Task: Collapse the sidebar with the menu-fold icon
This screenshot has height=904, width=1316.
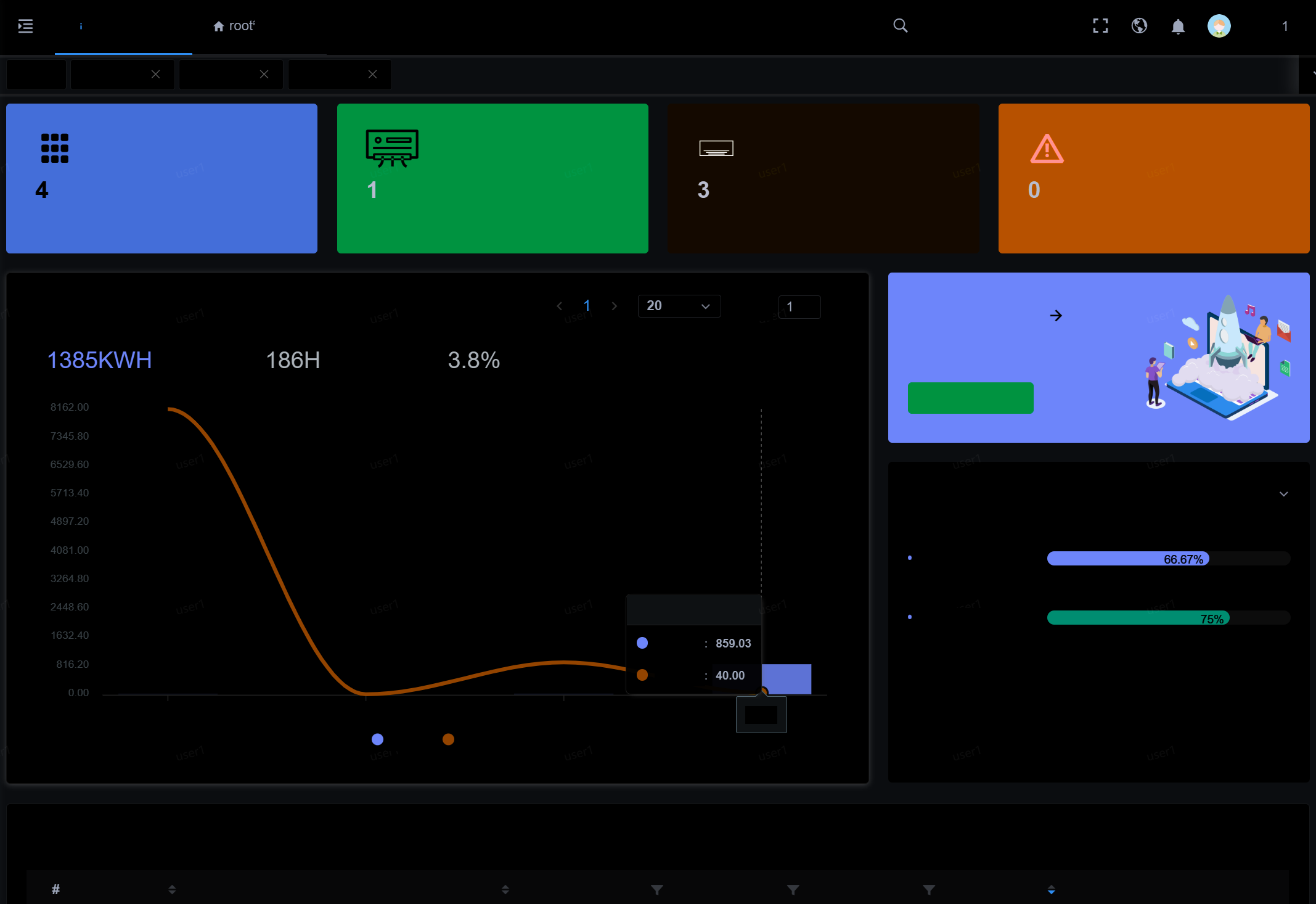Action: pos(25,26)
